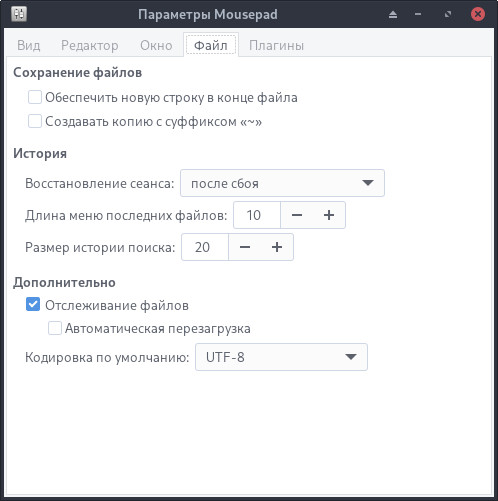Screen dimensions: 498x501
Task: Click the keep-above eject icon in title bar
Action: point(393,14)
